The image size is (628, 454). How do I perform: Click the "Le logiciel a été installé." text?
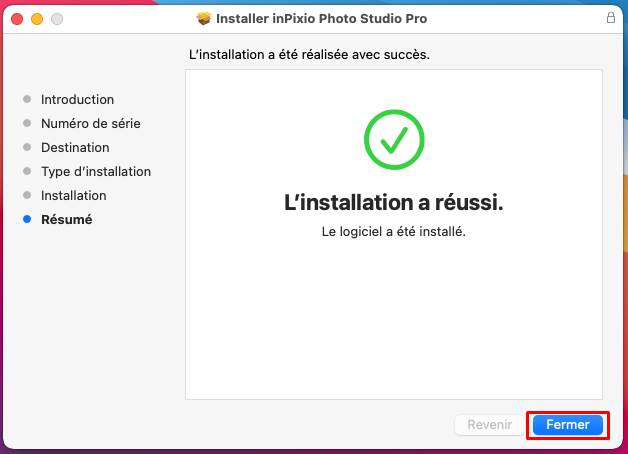pyautogui.click(x=394, y=231)
